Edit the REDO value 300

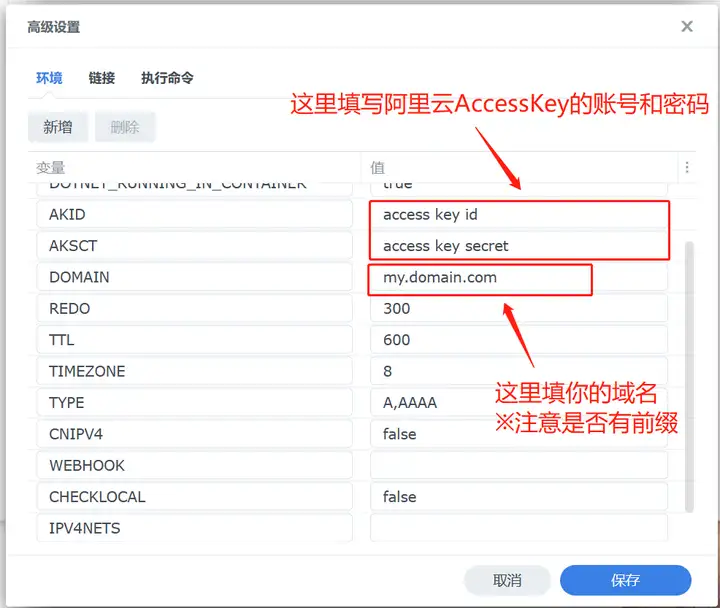(518, 309)
